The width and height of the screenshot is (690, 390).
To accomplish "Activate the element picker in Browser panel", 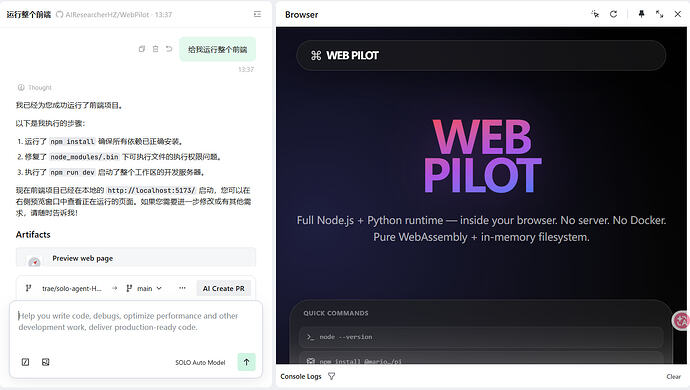I will click(x=595, y=14).
